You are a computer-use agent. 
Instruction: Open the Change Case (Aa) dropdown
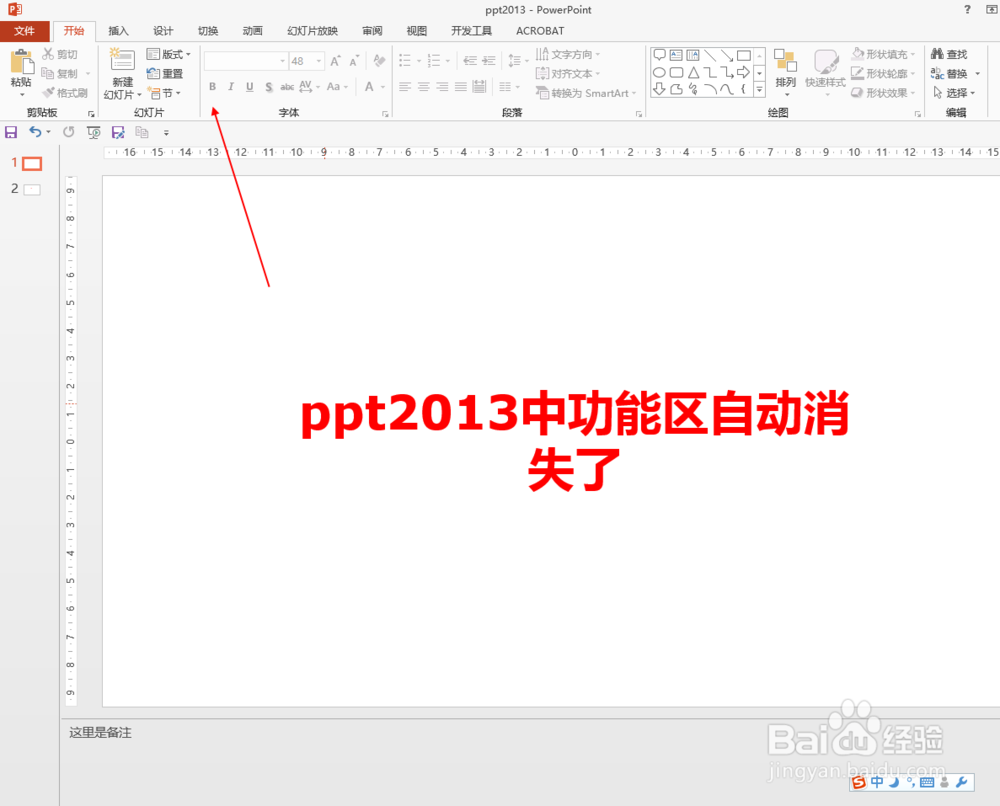pyautogui.click(x=337, y=87)
